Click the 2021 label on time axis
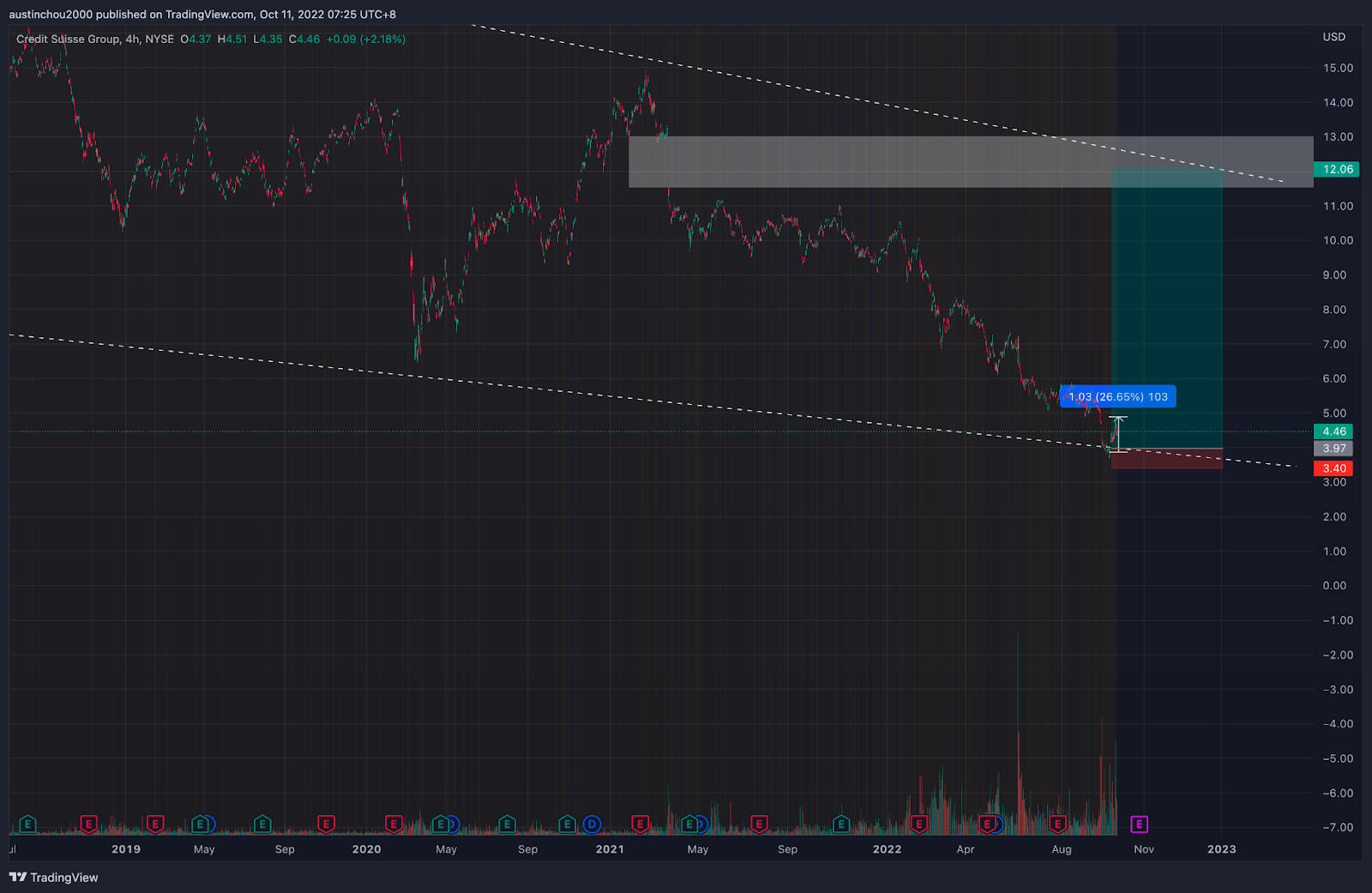1372x893 pixels. pos(610,849)
